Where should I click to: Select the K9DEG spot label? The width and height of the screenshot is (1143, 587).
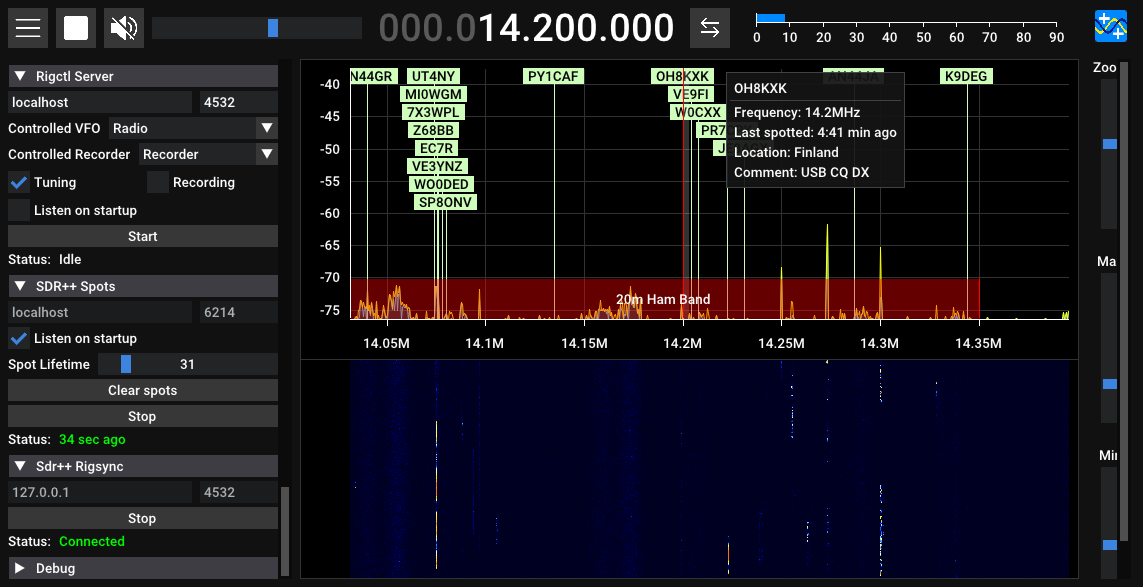[967, 77]
